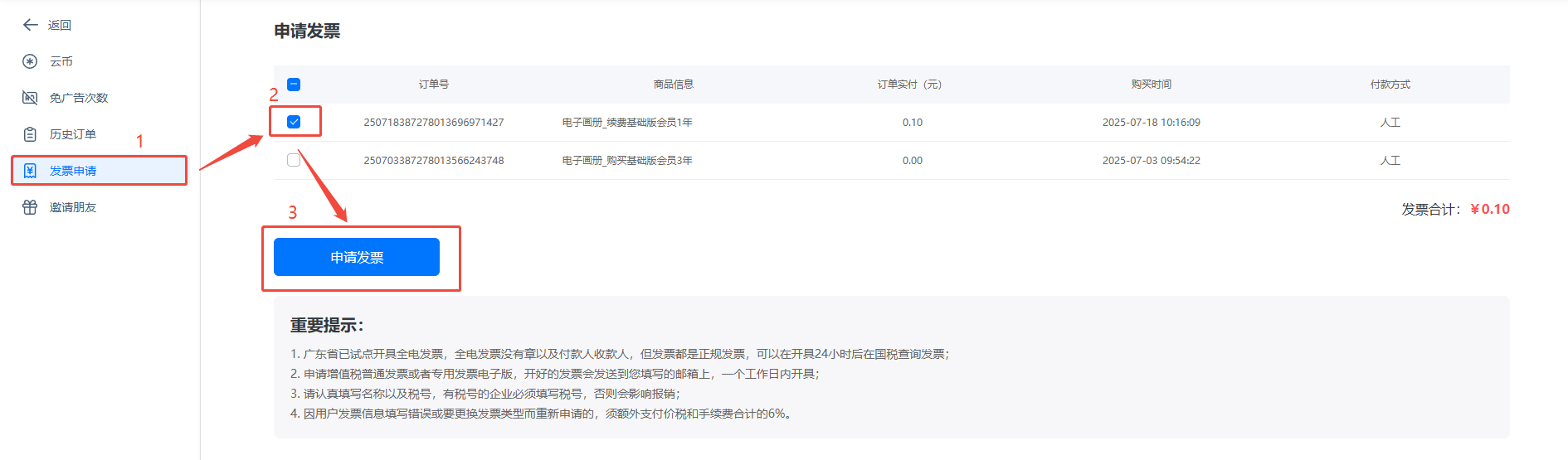
Task: Click 返回 to go back
Action: click(x=60, y=25)
